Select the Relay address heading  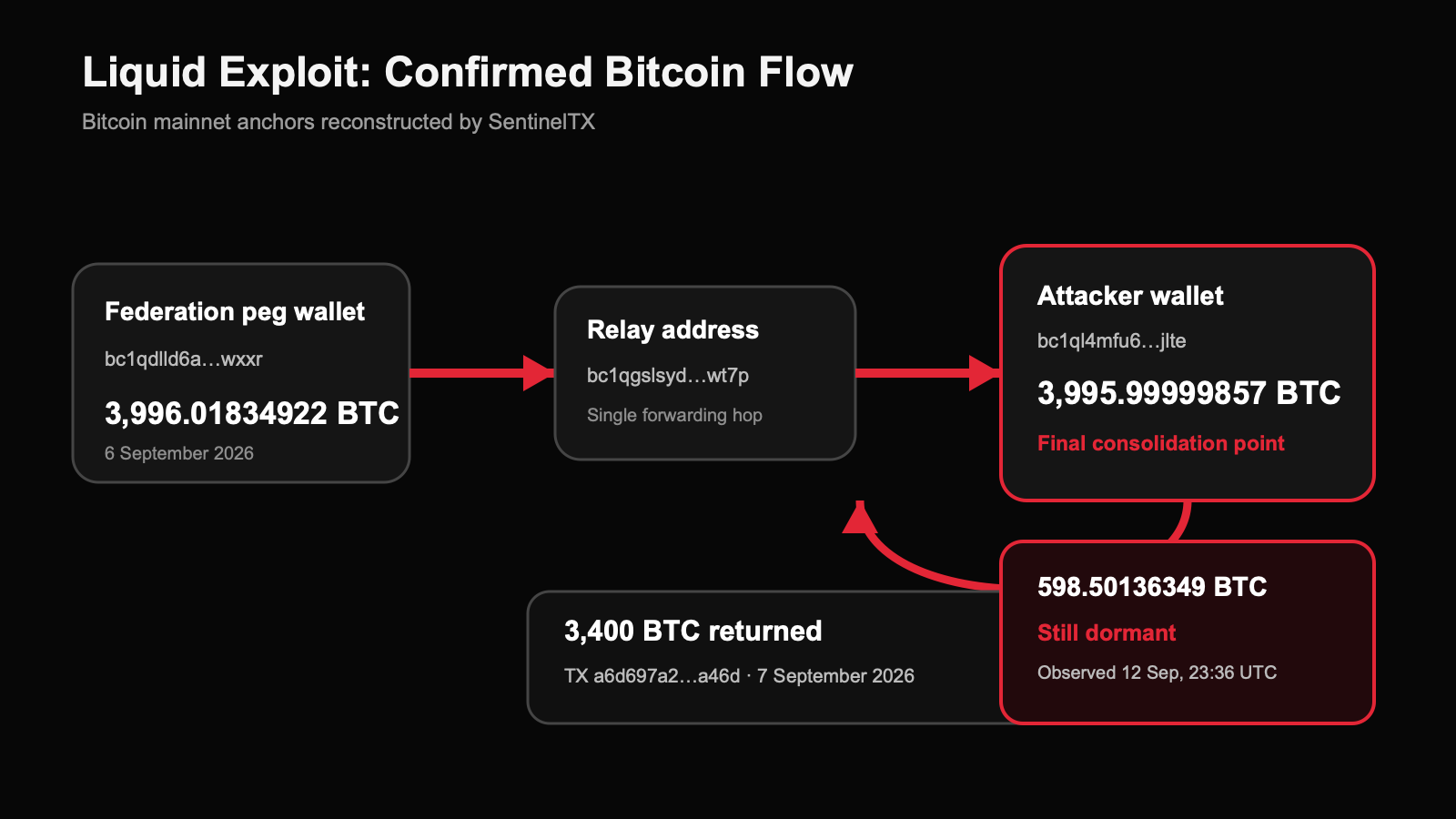[672, 329]
